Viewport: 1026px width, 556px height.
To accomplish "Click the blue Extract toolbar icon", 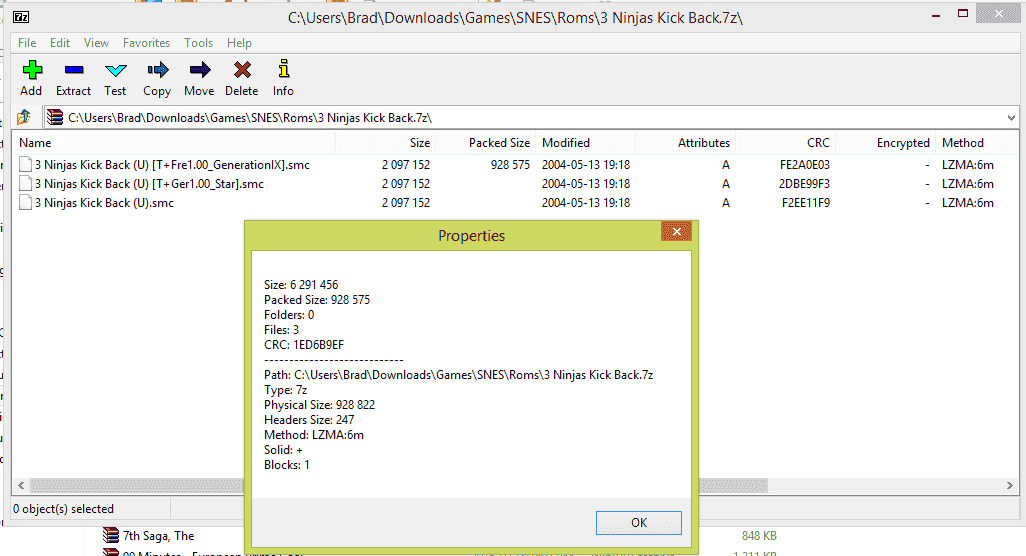I will pos(74,69).
